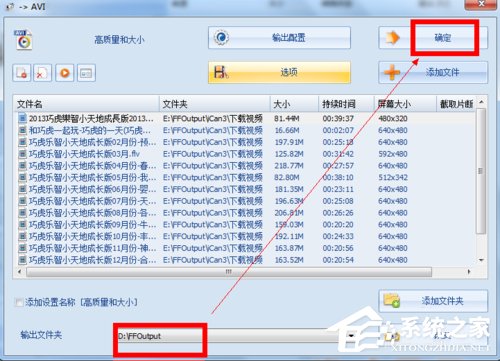Sort by the 持续时间 column header

click(x=346, y=104)
